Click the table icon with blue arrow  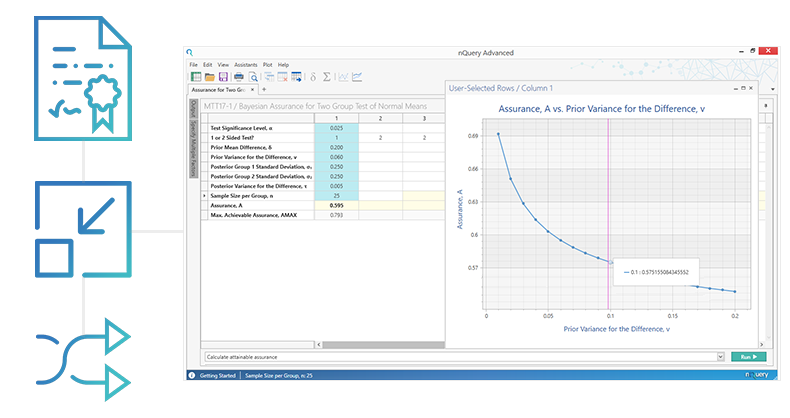(x=296, y=77)
